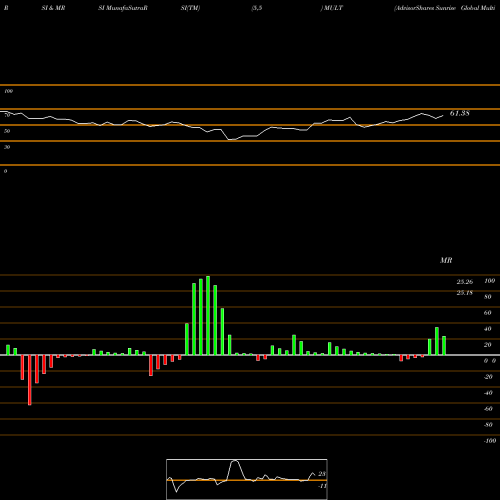Click the MR axis label 40
This screenshot has height=500, width=500.
tap(488, 329)
